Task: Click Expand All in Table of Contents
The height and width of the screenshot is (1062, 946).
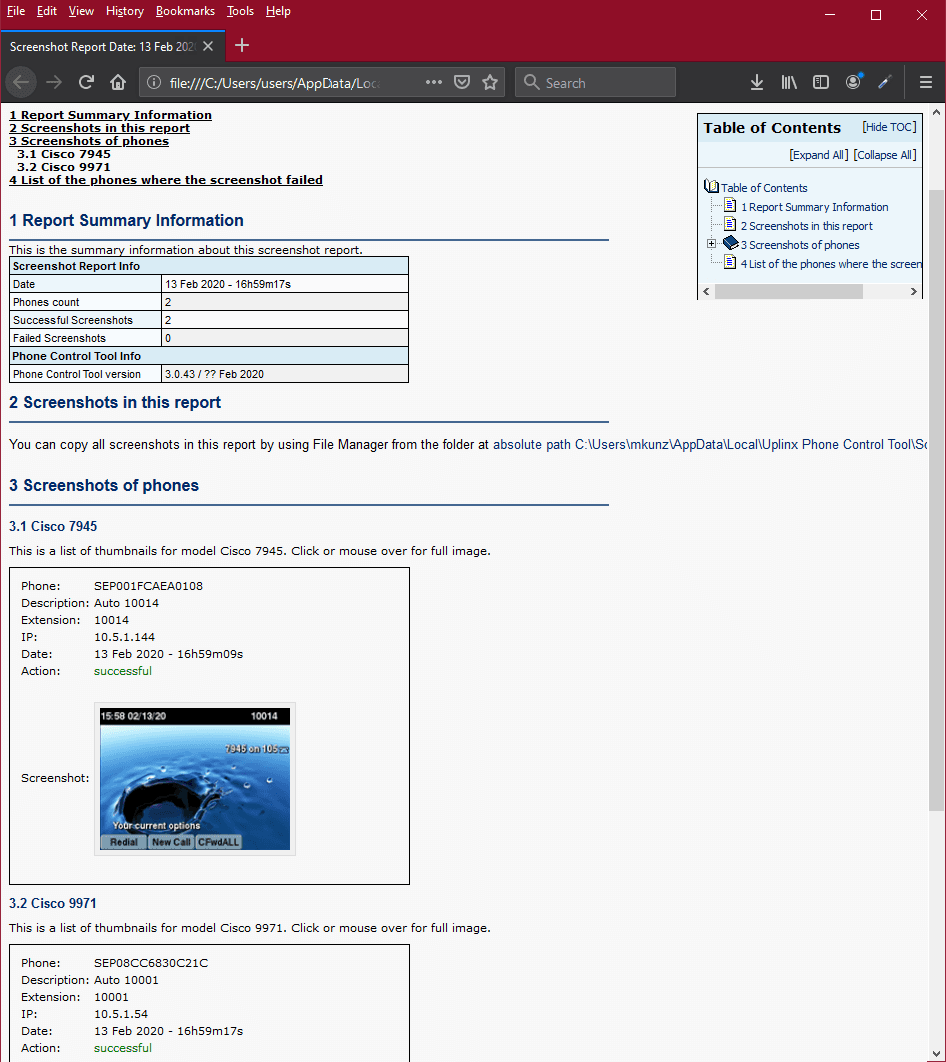Action: [x=818, y=155]
